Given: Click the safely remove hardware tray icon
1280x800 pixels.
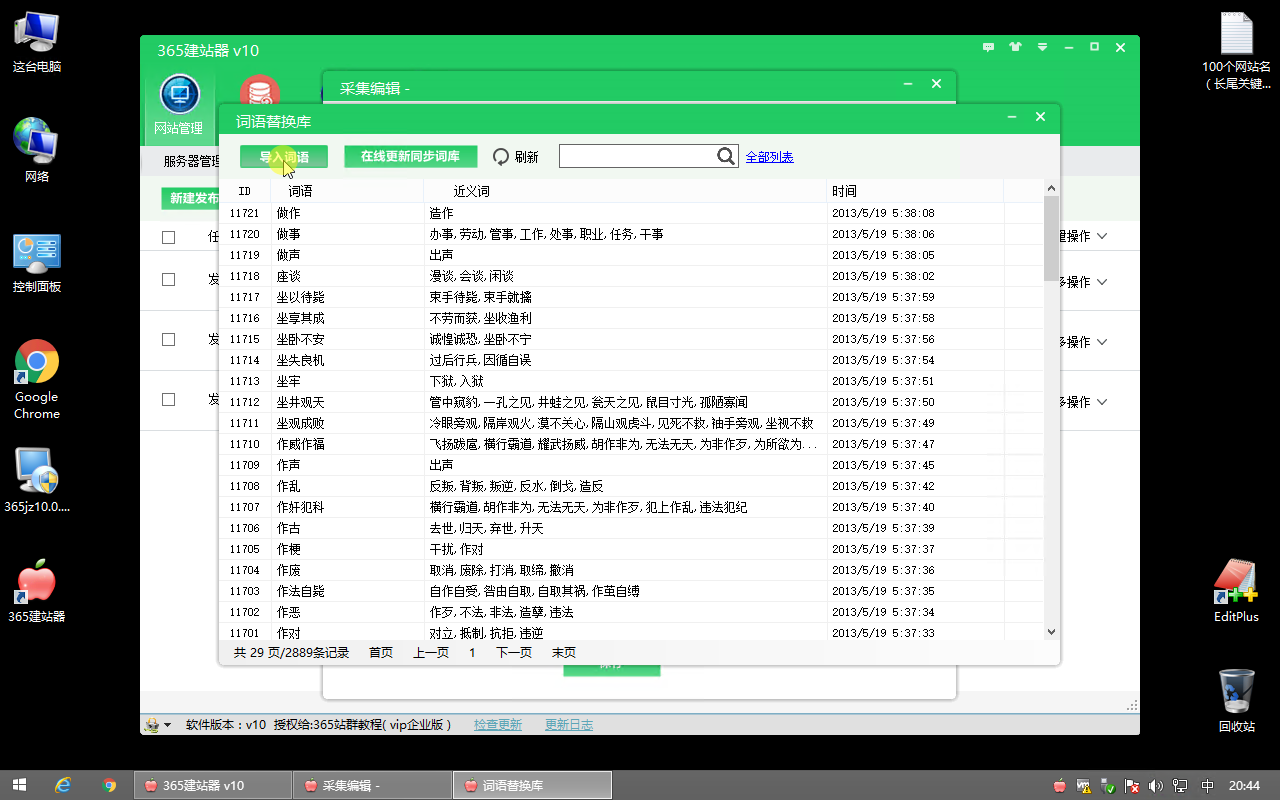Looking at the screenshot, I should (x=1108, y=786).
